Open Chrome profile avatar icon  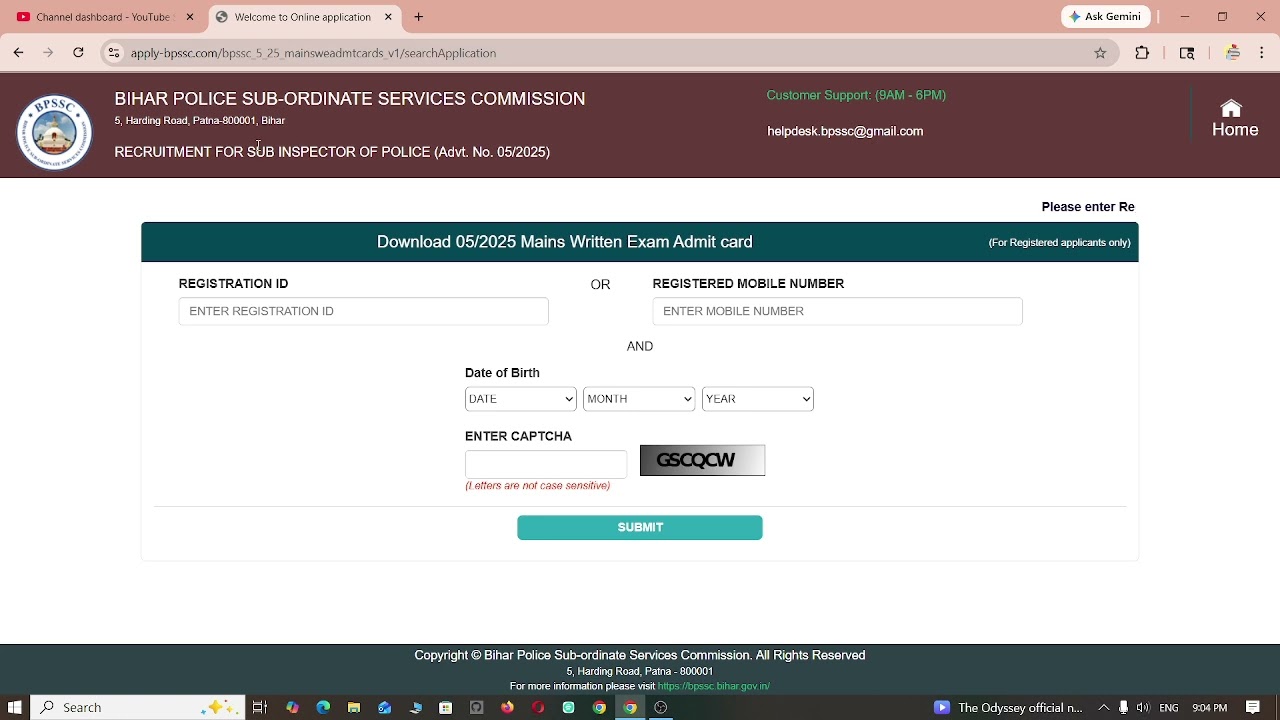coord(1232,53)
